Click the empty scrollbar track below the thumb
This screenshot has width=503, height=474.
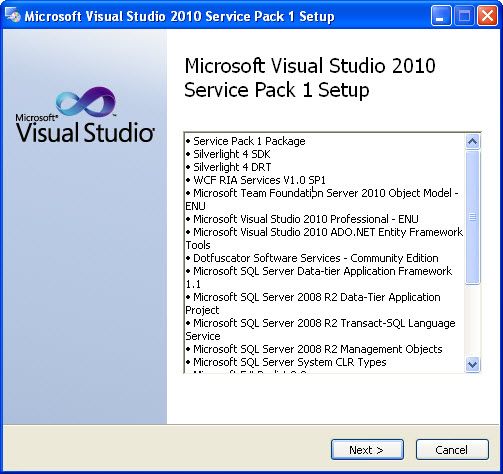[472, 321]
